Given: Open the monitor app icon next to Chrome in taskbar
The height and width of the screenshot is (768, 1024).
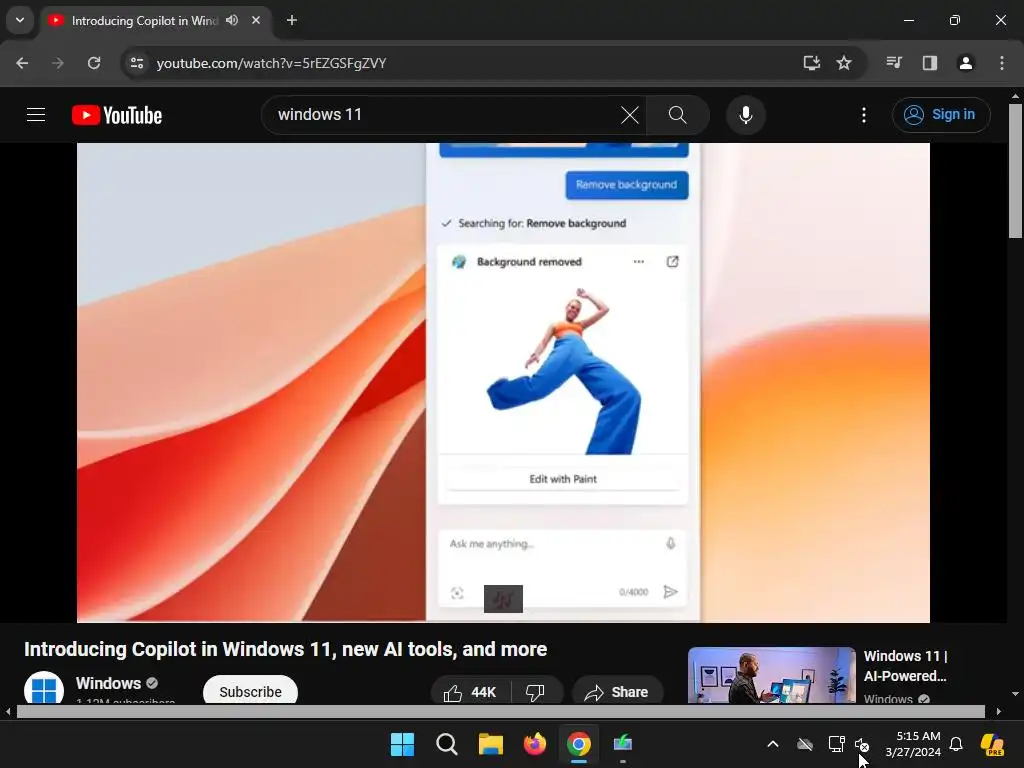Looking at the screenshot, I should 623,744.
